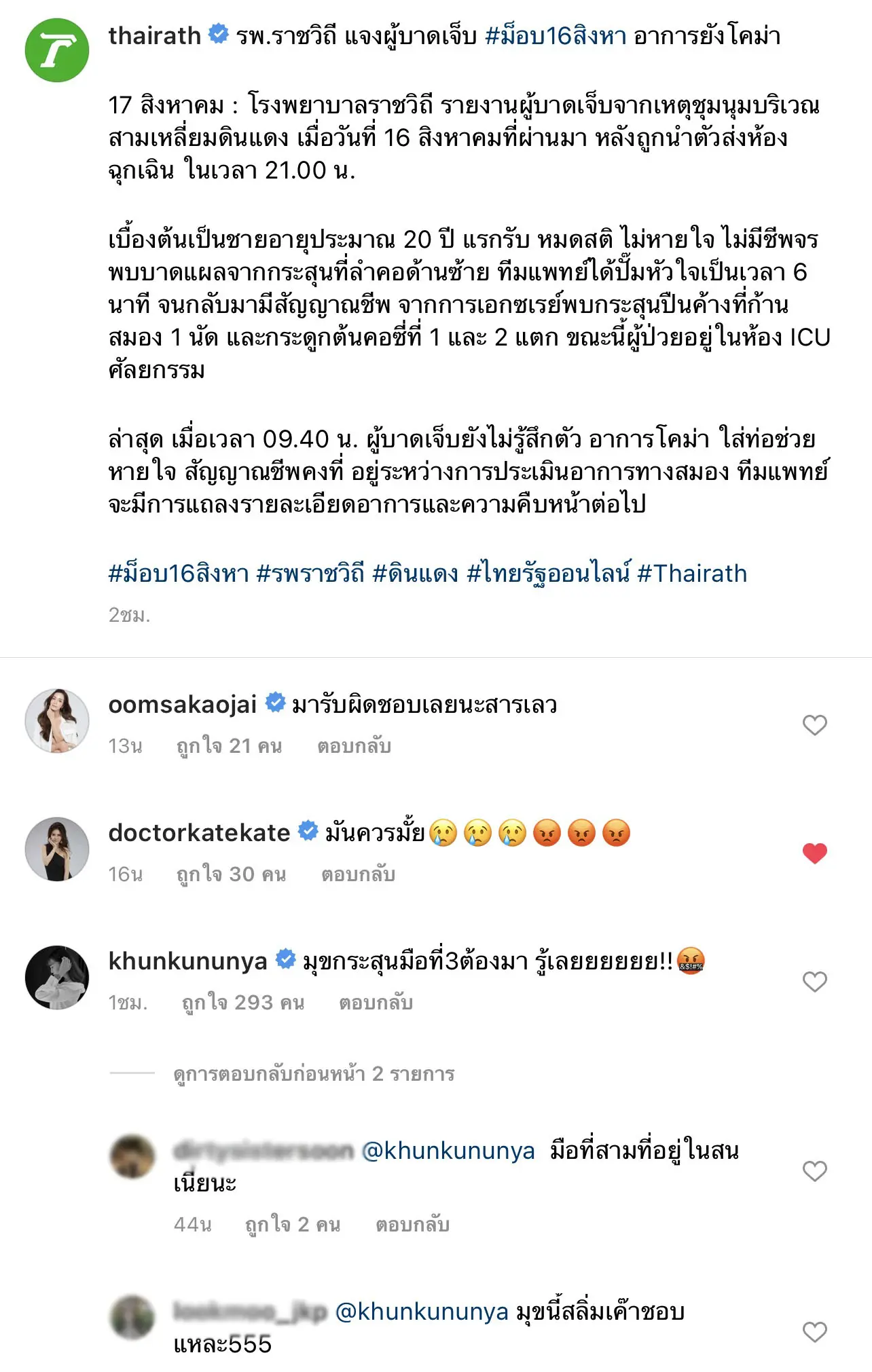Screen dimensions: 872x1372
Task: Tap heart on the last reply ending 555
Action: (814, 1332)
